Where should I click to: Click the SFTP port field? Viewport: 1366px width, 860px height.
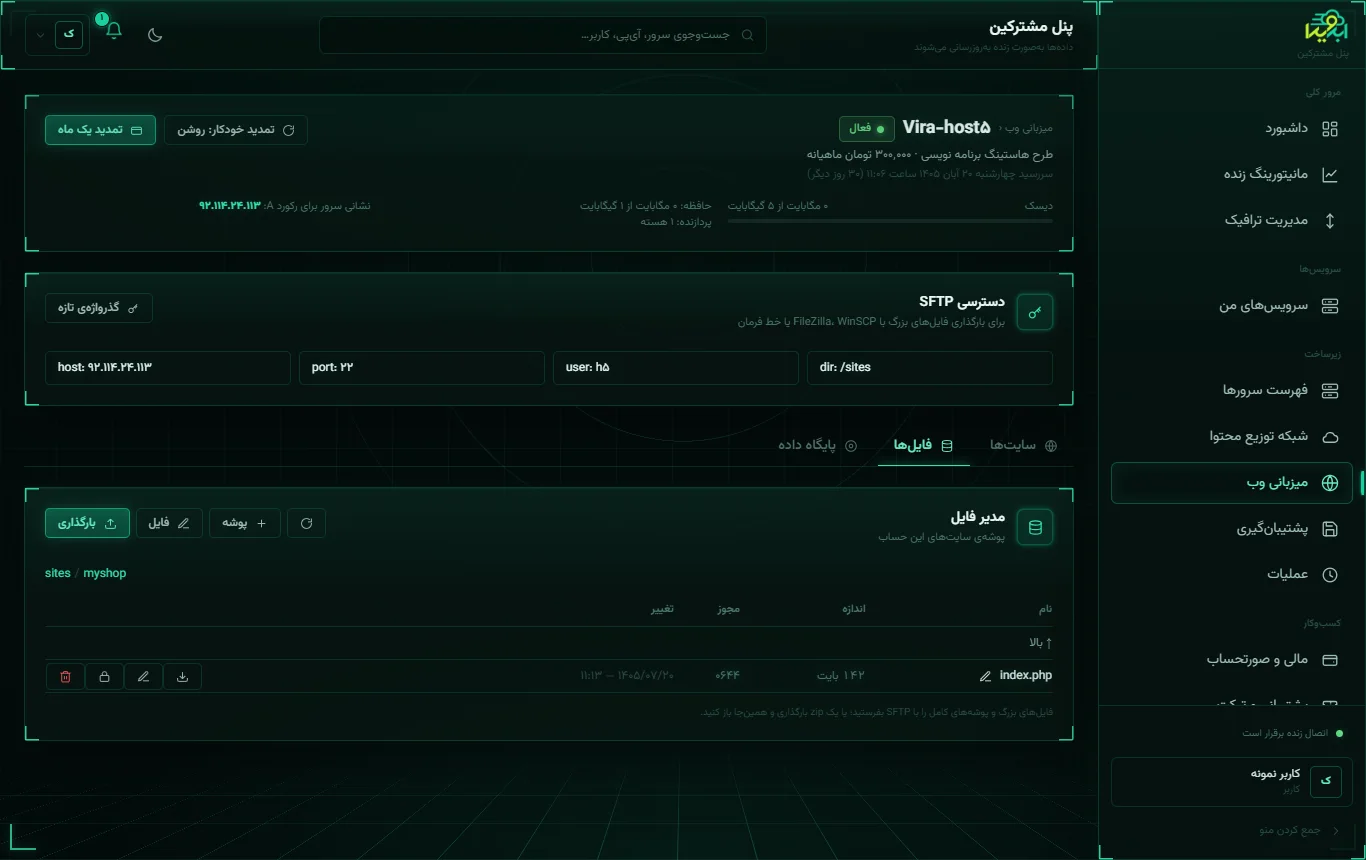click(422, 368)
